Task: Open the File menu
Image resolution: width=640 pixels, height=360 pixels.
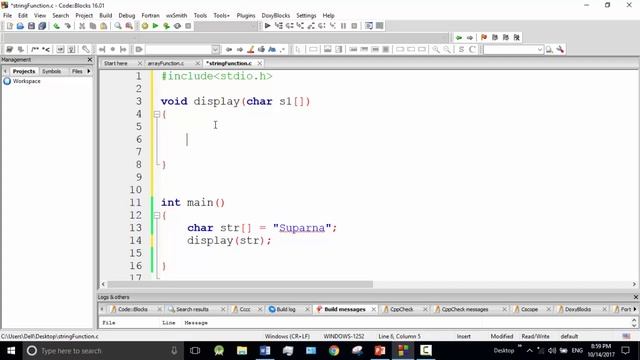Action: (7, 16)
